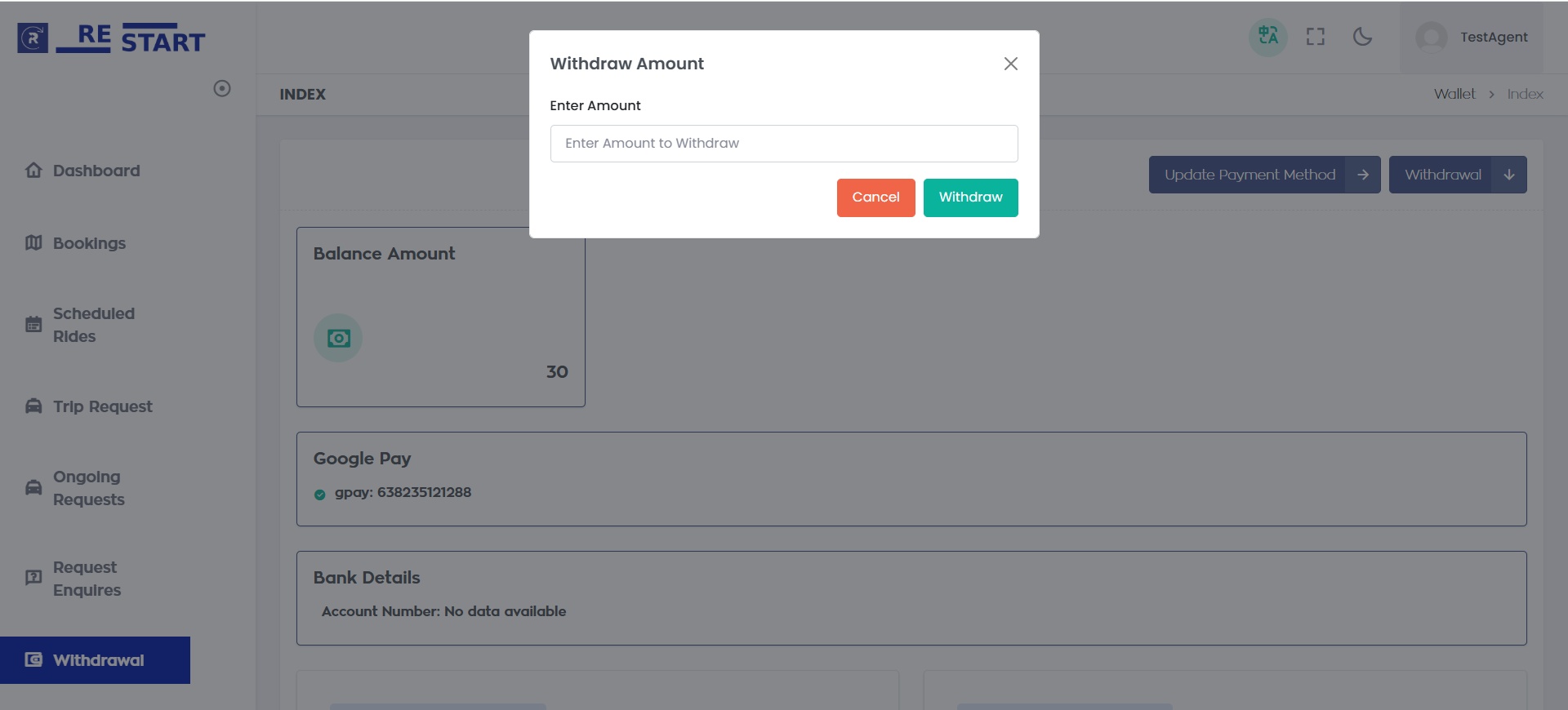Switch to dark mode moon icon
This screenshot has height=710, width=1568.
[1362, 37]
